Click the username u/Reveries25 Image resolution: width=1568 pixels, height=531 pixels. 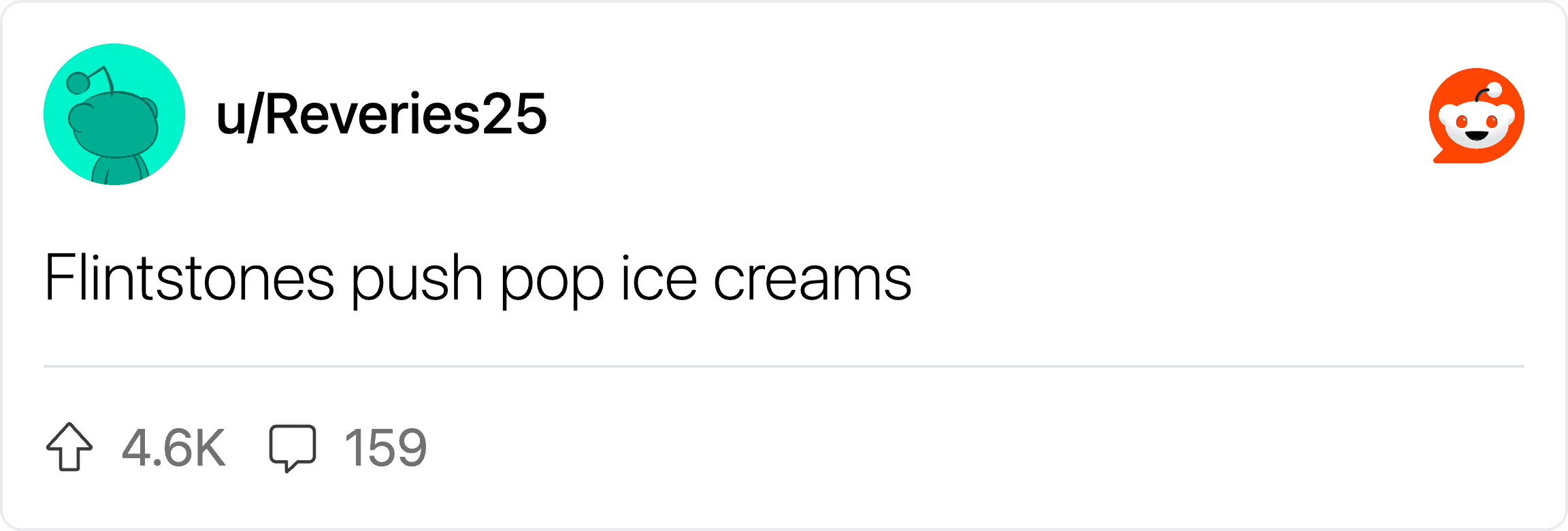pos(381,114)
